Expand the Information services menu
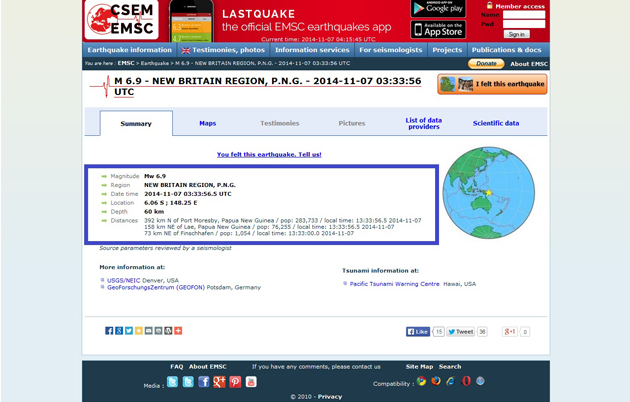Screen dimensions: 630x402 pos(312,49)
